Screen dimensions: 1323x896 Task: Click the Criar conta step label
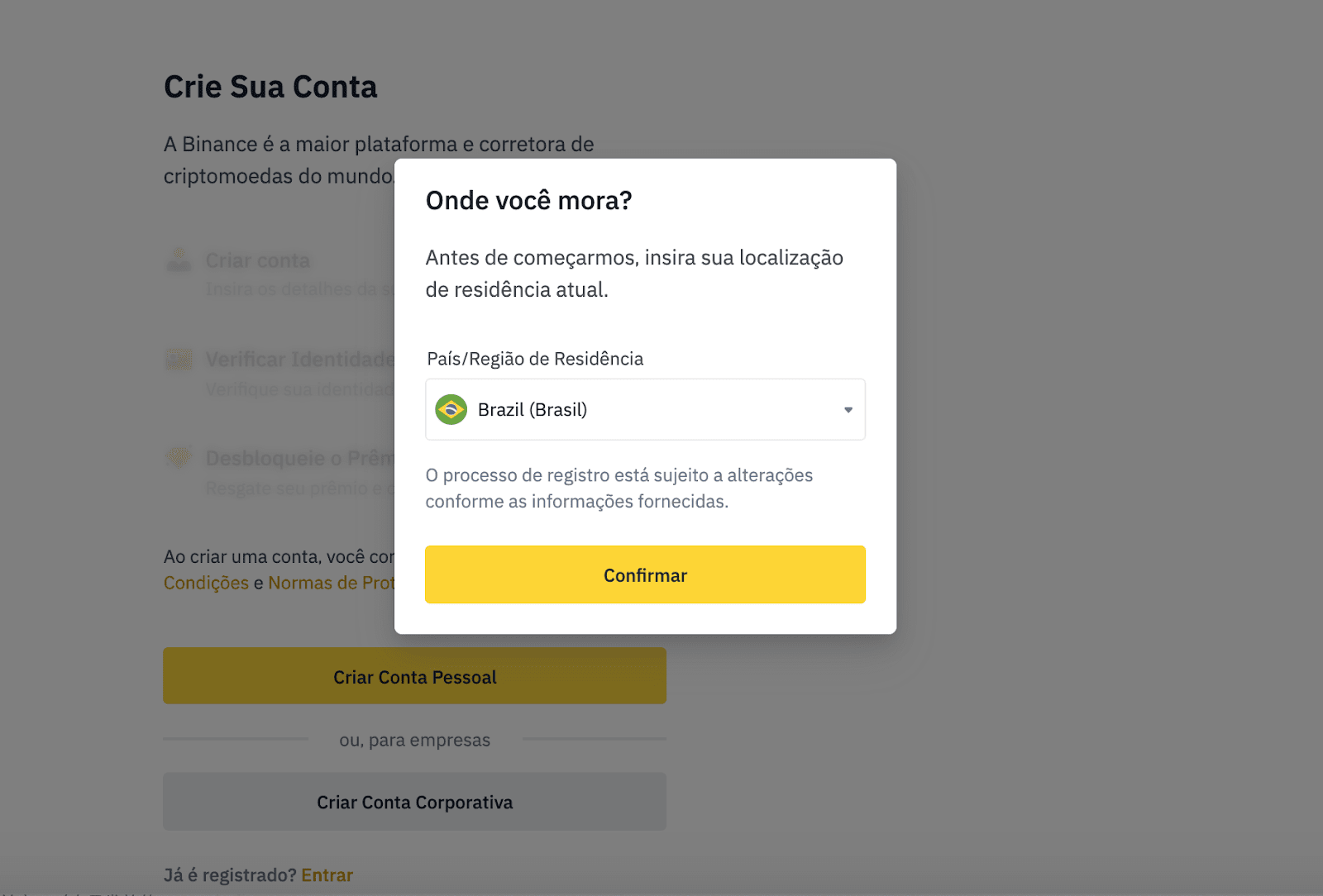coord(257,261)
